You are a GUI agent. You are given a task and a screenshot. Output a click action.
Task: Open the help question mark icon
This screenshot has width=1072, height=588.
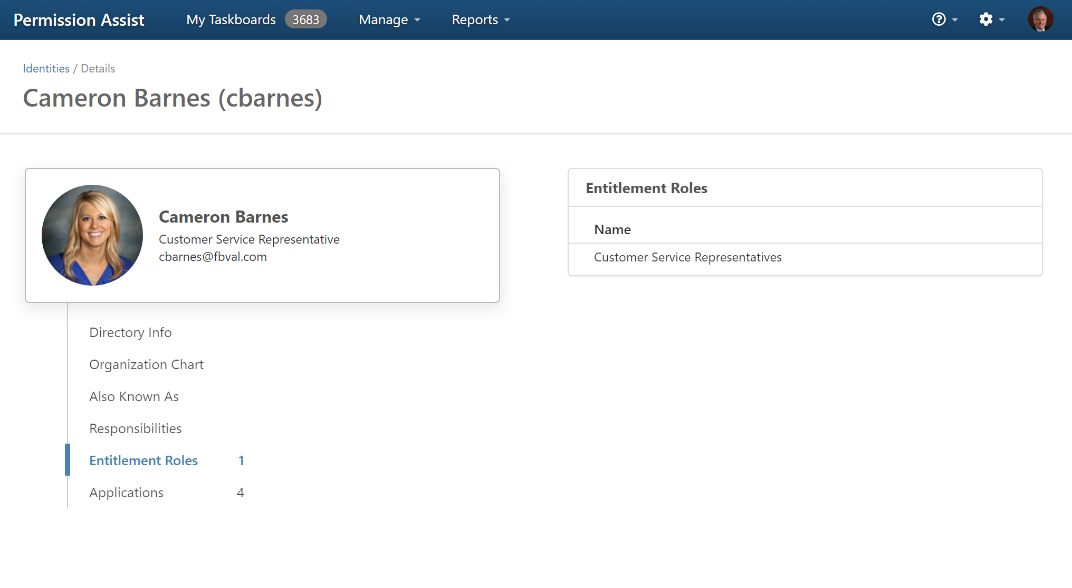coord(939,20)
